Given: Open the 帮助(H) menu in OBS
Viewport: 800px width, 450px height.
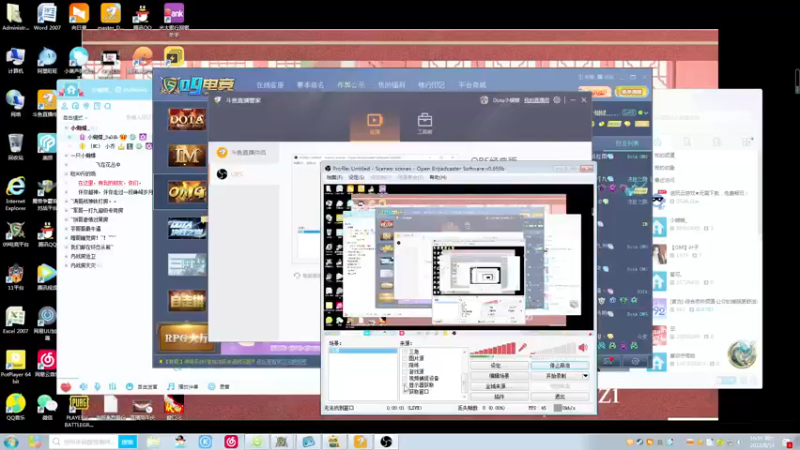Looking at the screenshot, I should pos(438,177).
